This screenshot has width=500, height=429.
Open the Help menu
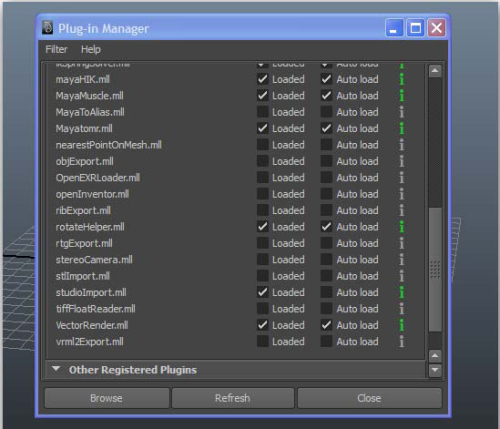91,49
